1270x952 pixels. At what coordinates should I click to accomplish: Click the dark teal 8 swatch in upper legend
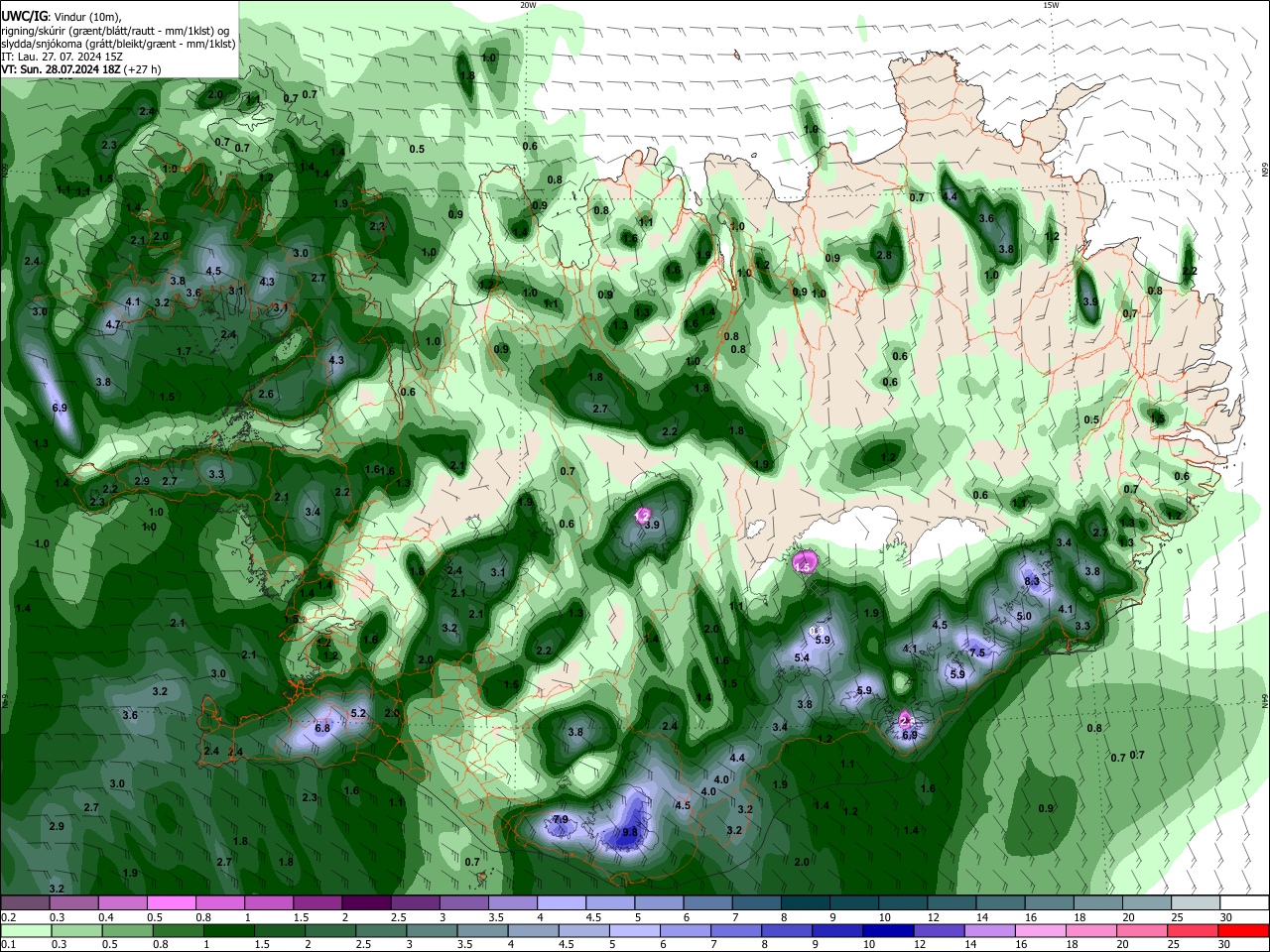(804, 903)
